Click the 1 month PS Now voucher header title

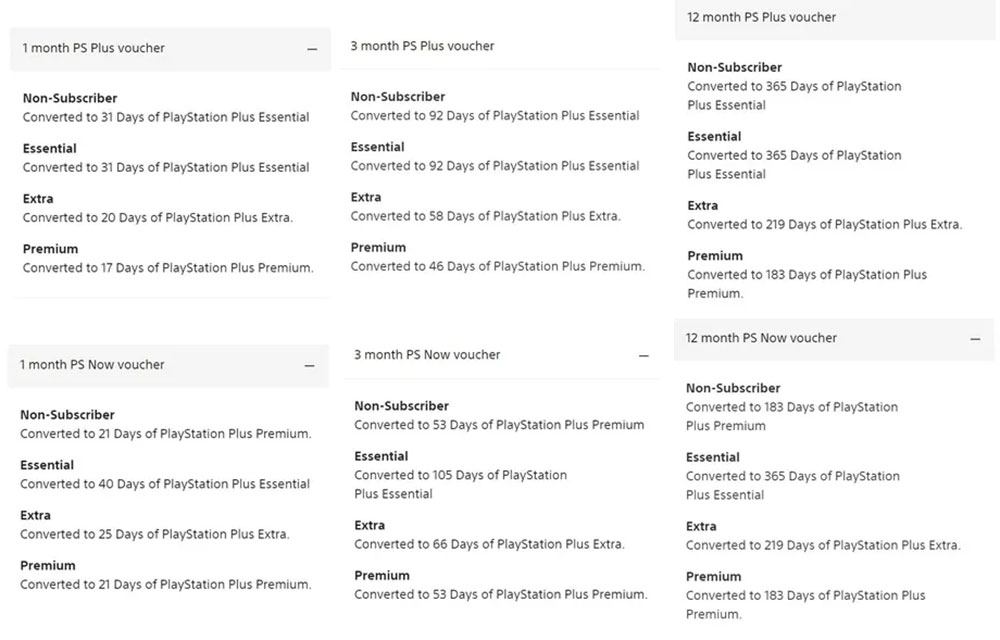point(92,365)
